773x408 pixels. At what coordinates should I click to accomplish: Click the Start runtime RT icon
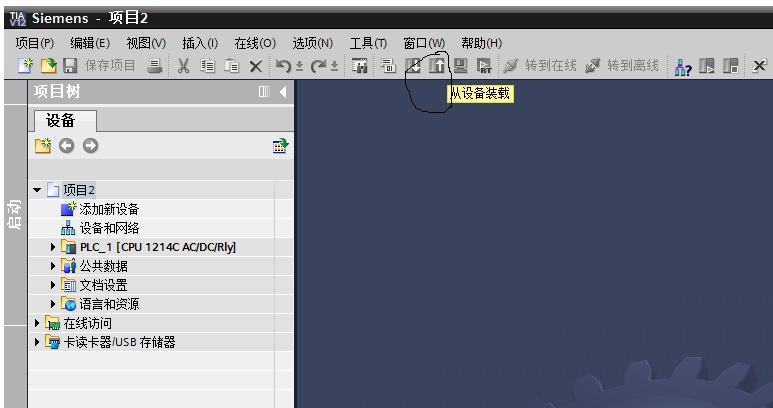(484, 66)
